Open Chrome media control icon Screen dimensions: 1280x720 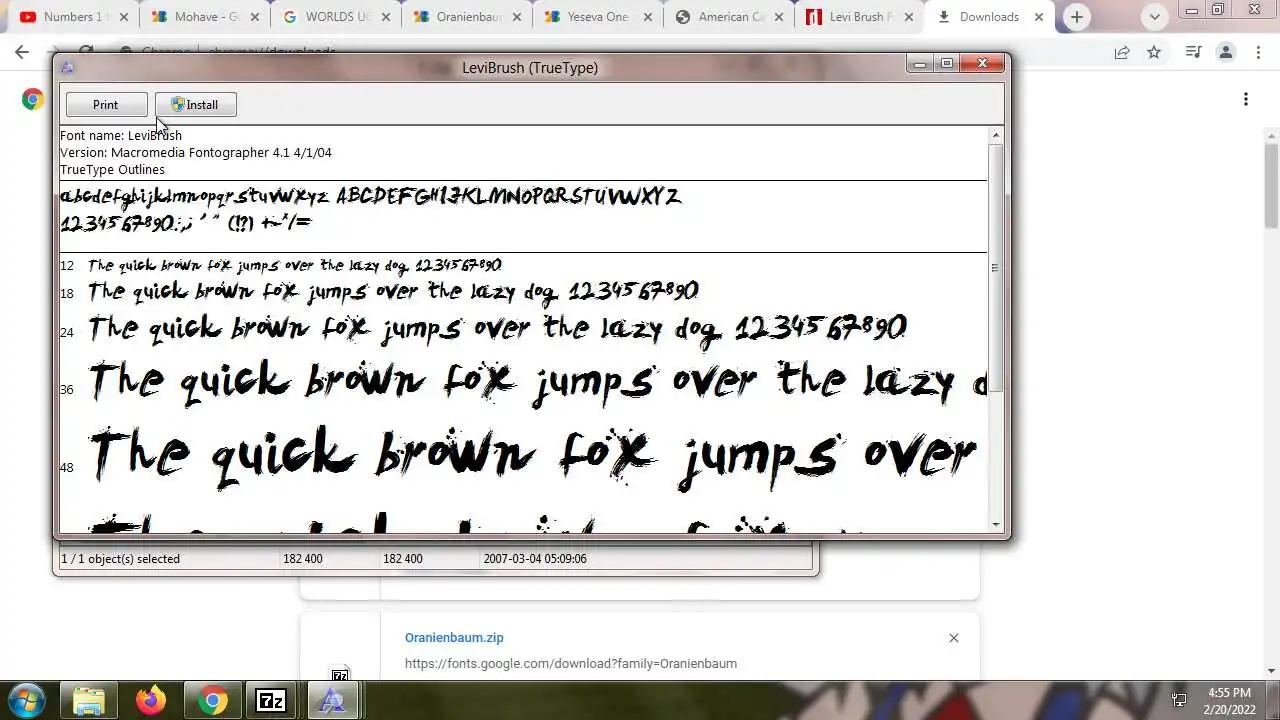tap(1192, 52)
